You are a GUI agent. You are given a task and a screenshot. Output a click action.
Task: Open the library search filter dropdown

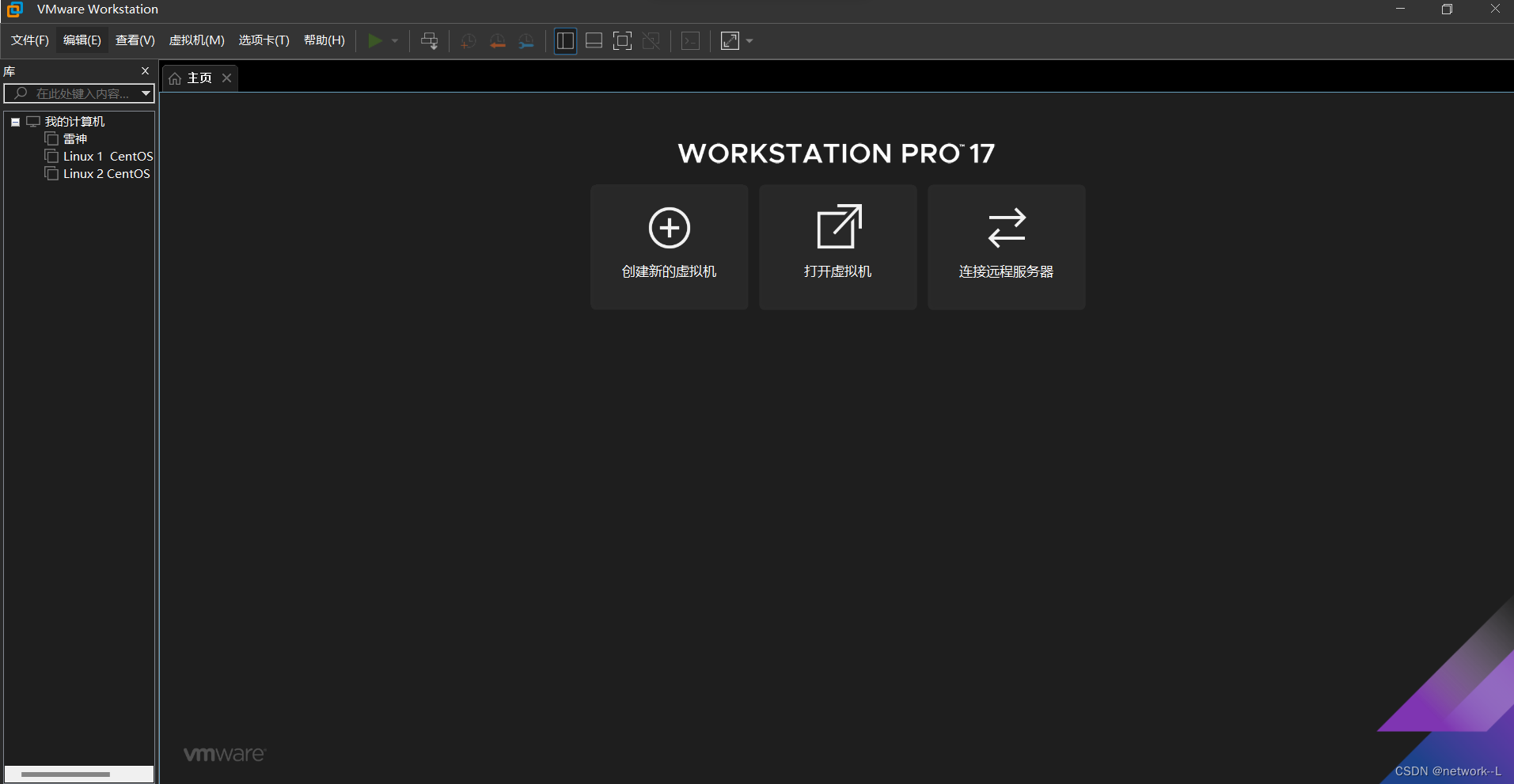[x=146, y=93]
